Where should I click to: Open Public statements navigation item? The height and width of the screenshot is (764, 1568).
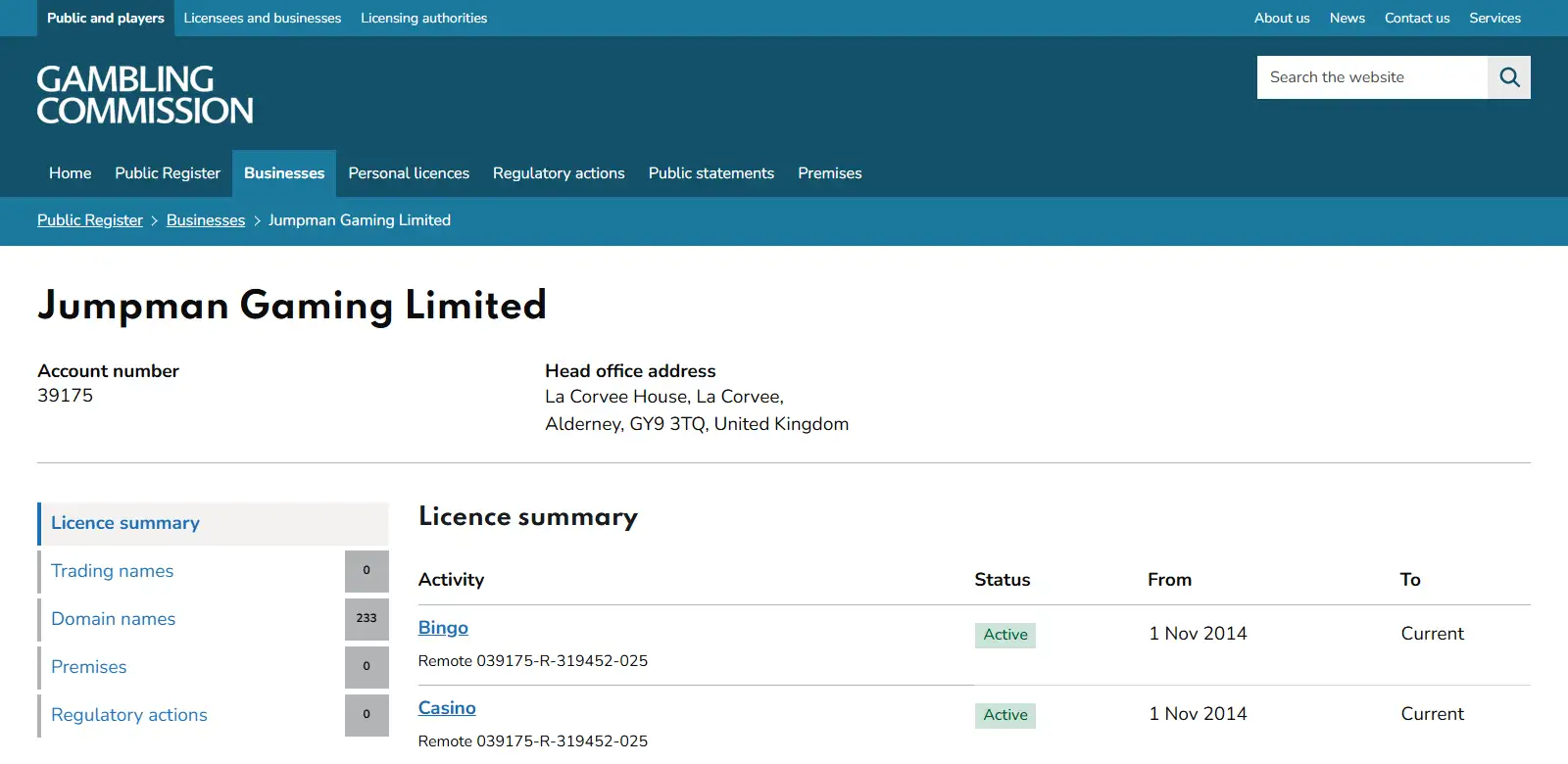pos(711,173)
